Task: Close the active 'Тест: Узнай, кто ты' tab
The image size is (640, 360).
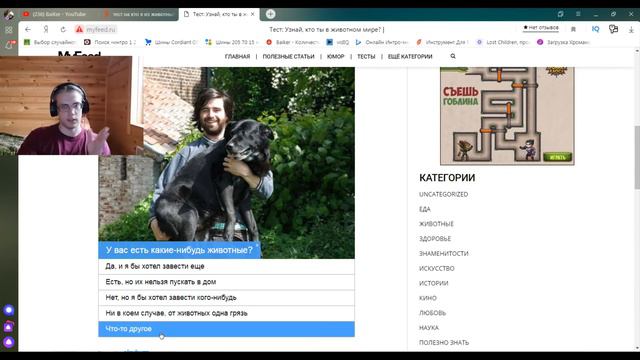Action: point(253,14)
